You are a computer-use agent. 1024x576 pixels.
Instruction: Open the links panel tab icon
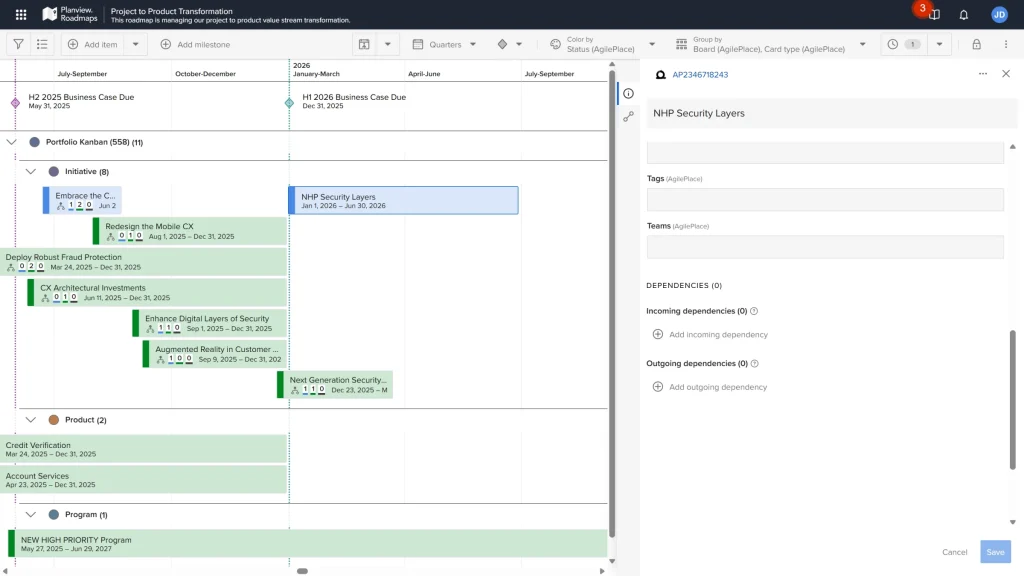tap(628, 117)
